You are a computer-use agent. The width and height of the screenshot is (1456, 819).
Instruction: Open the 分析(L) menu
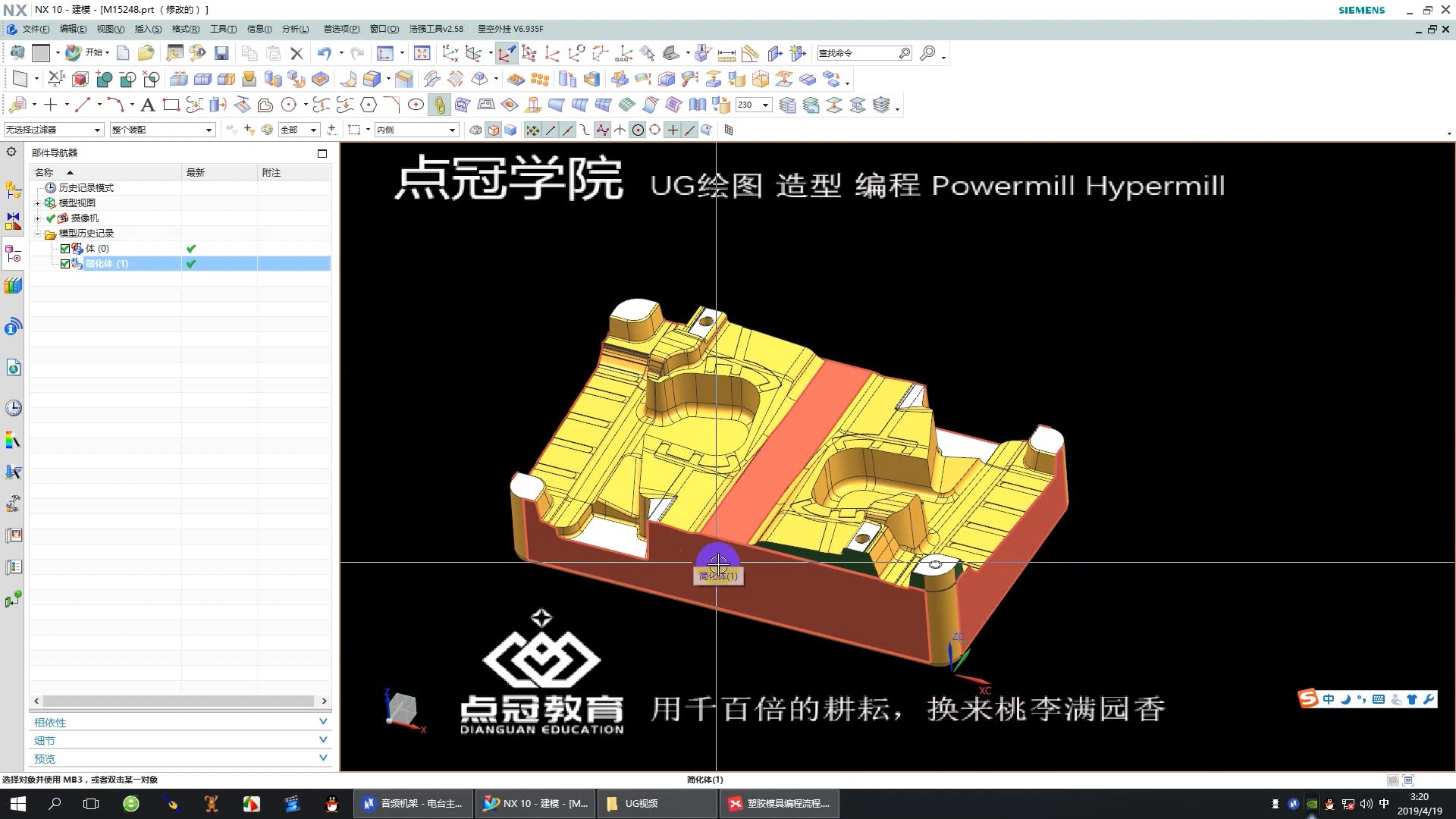[x=295, y=29]
